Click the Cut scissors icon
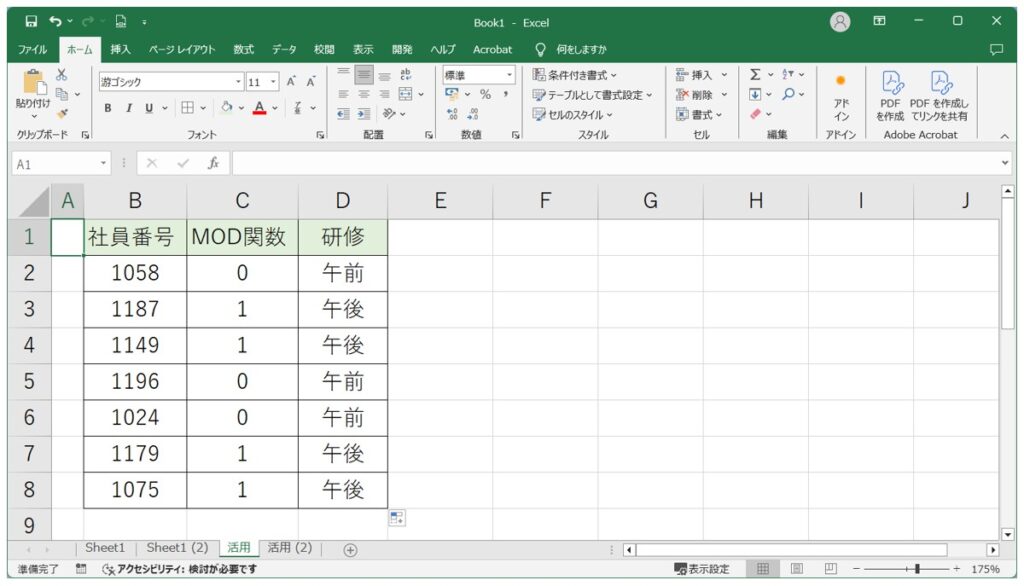 pos(61,75)
